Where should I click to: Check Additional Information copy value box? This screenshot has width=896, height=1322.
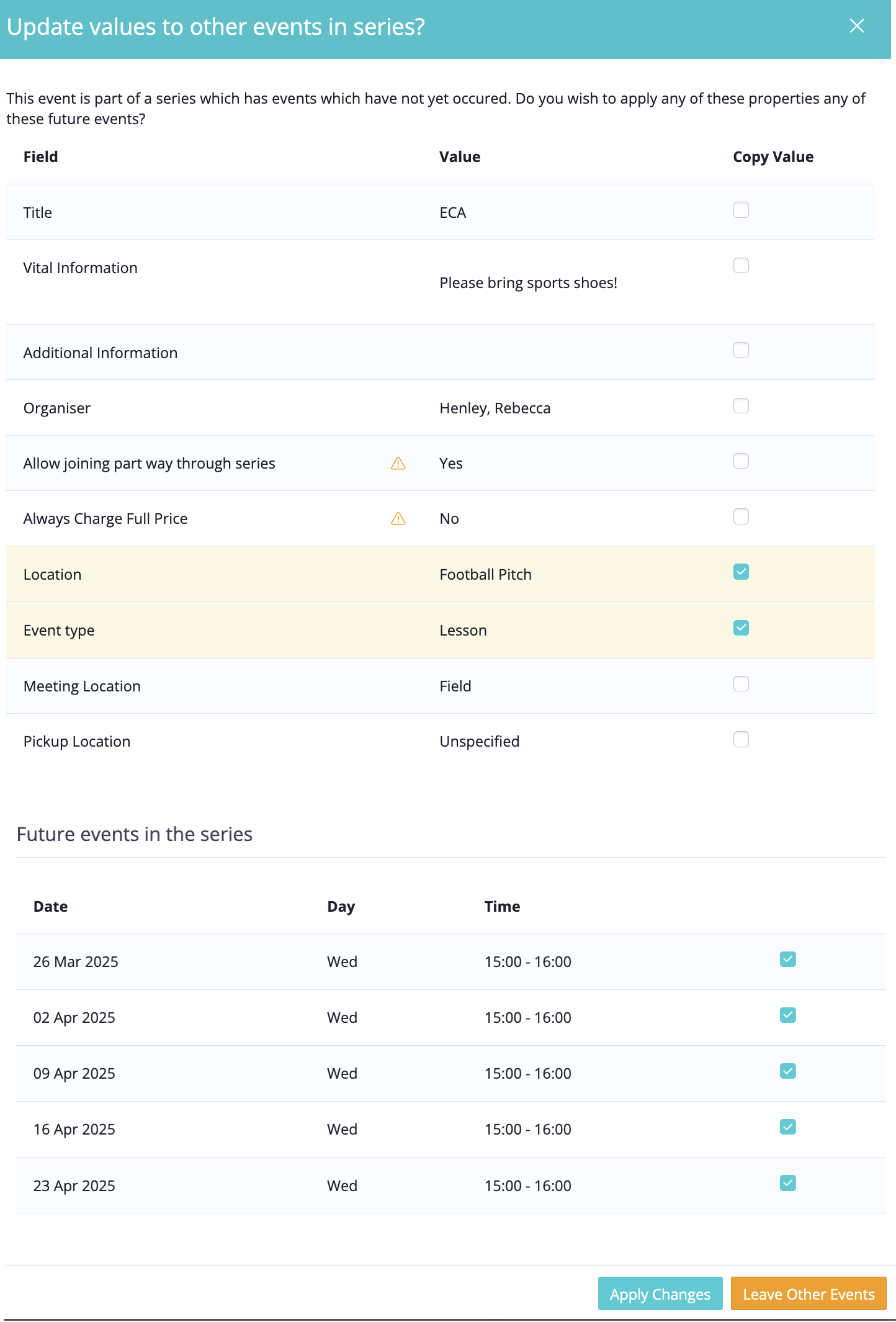(x=741, y=351)
